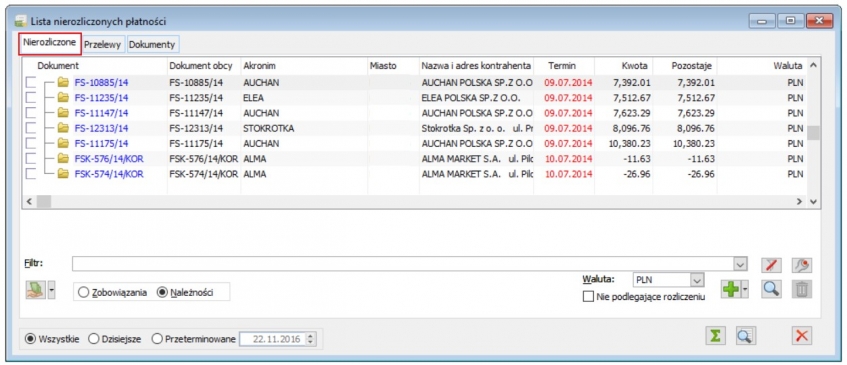847x365 pixels.
Task: Open the Waluta PLN dropdown
Action: click(x=698, y=280)
